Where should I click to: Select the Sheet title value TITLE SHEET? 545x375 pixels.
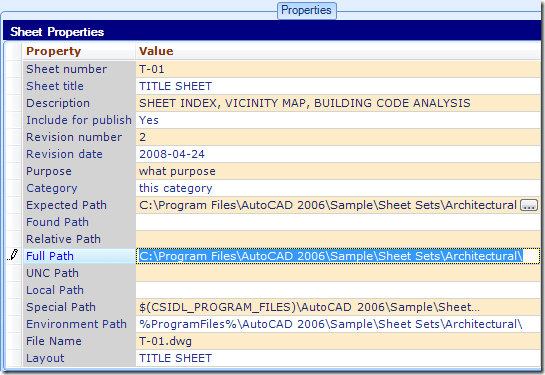point(176,86)
